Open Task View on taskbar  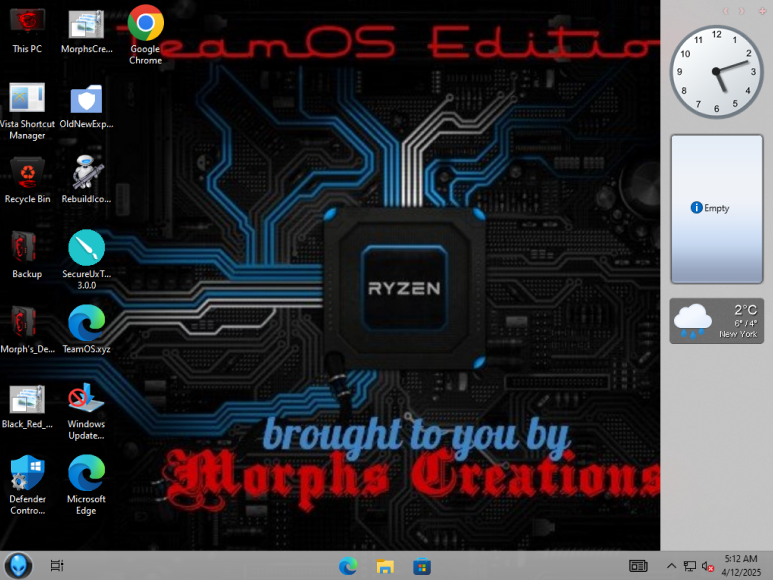coord(57,566)
